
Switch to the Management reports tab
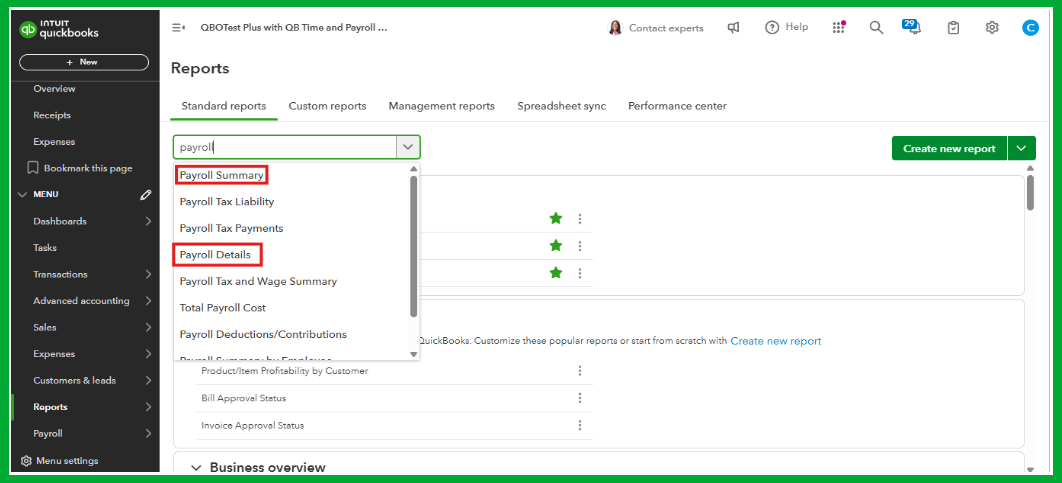point(442,106)
